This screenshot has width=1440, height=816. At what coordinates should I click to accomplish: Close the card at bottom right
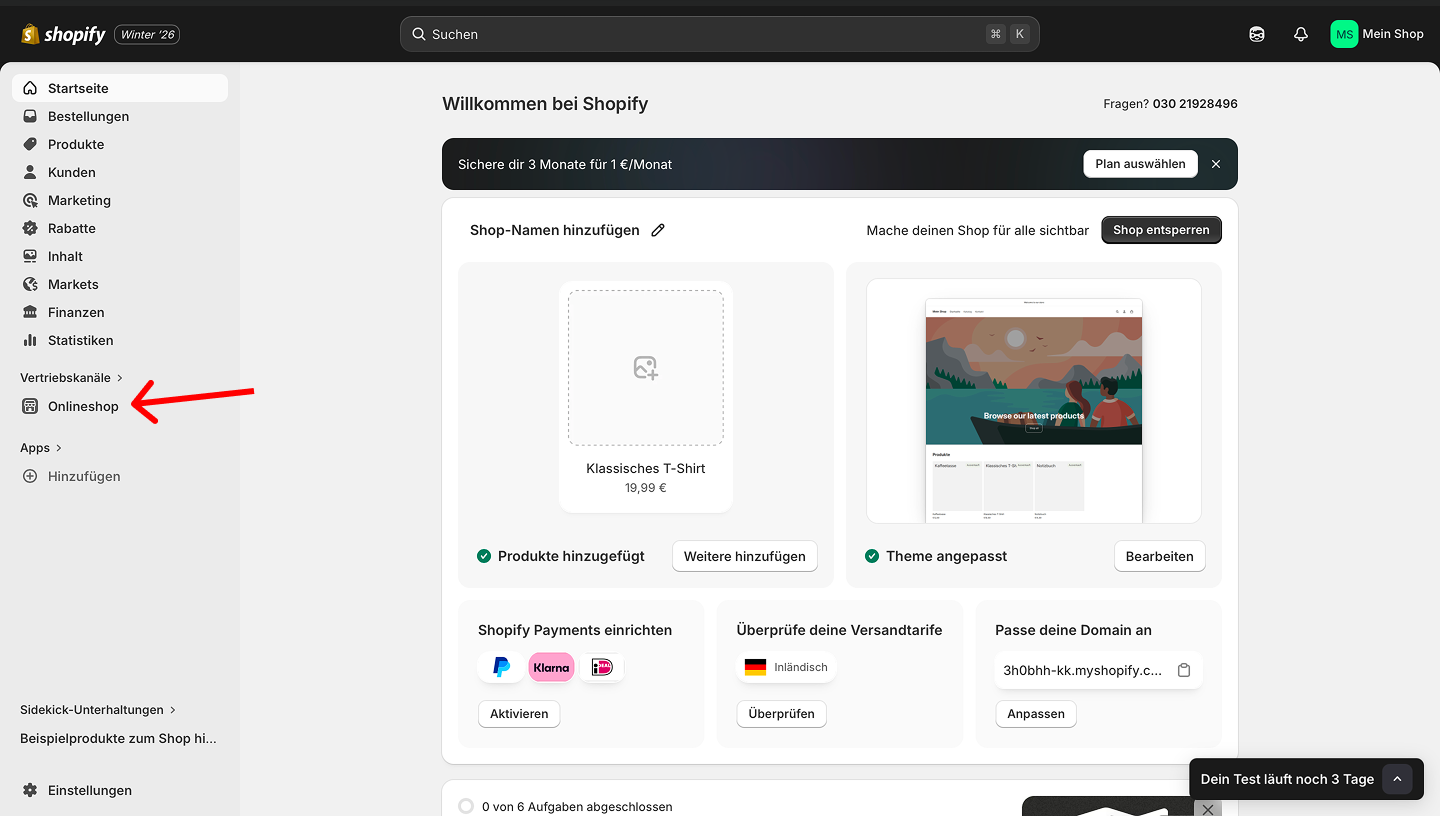tap(1208, 809)
